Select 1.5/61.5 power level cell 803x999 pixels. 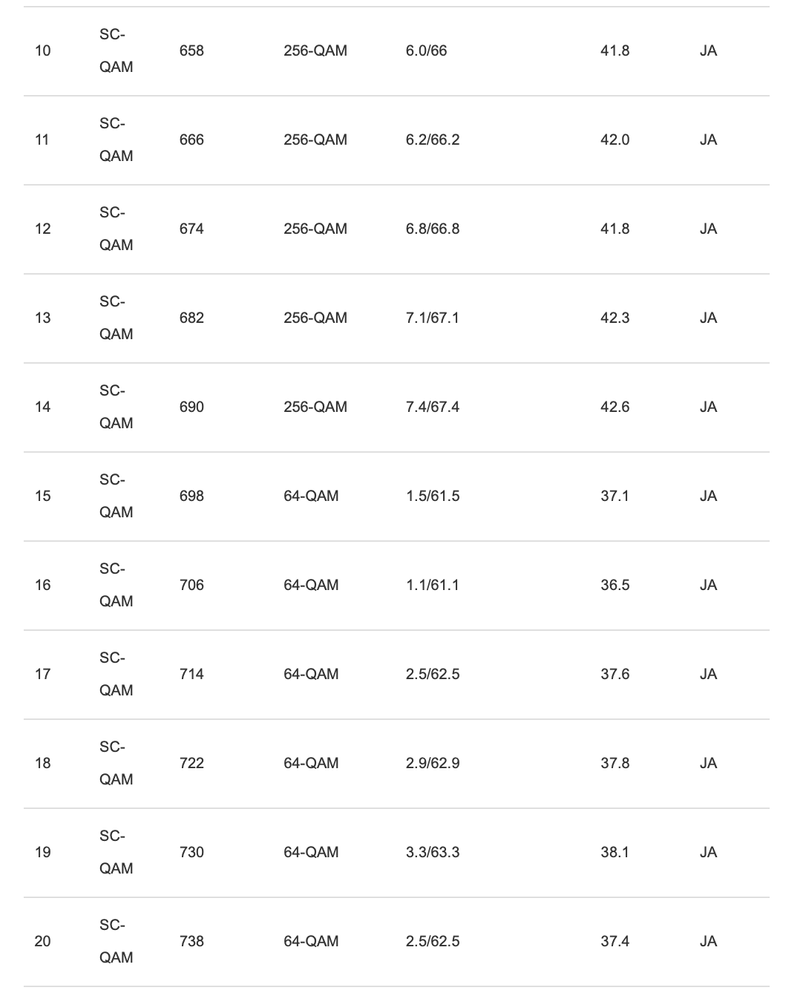432,496
